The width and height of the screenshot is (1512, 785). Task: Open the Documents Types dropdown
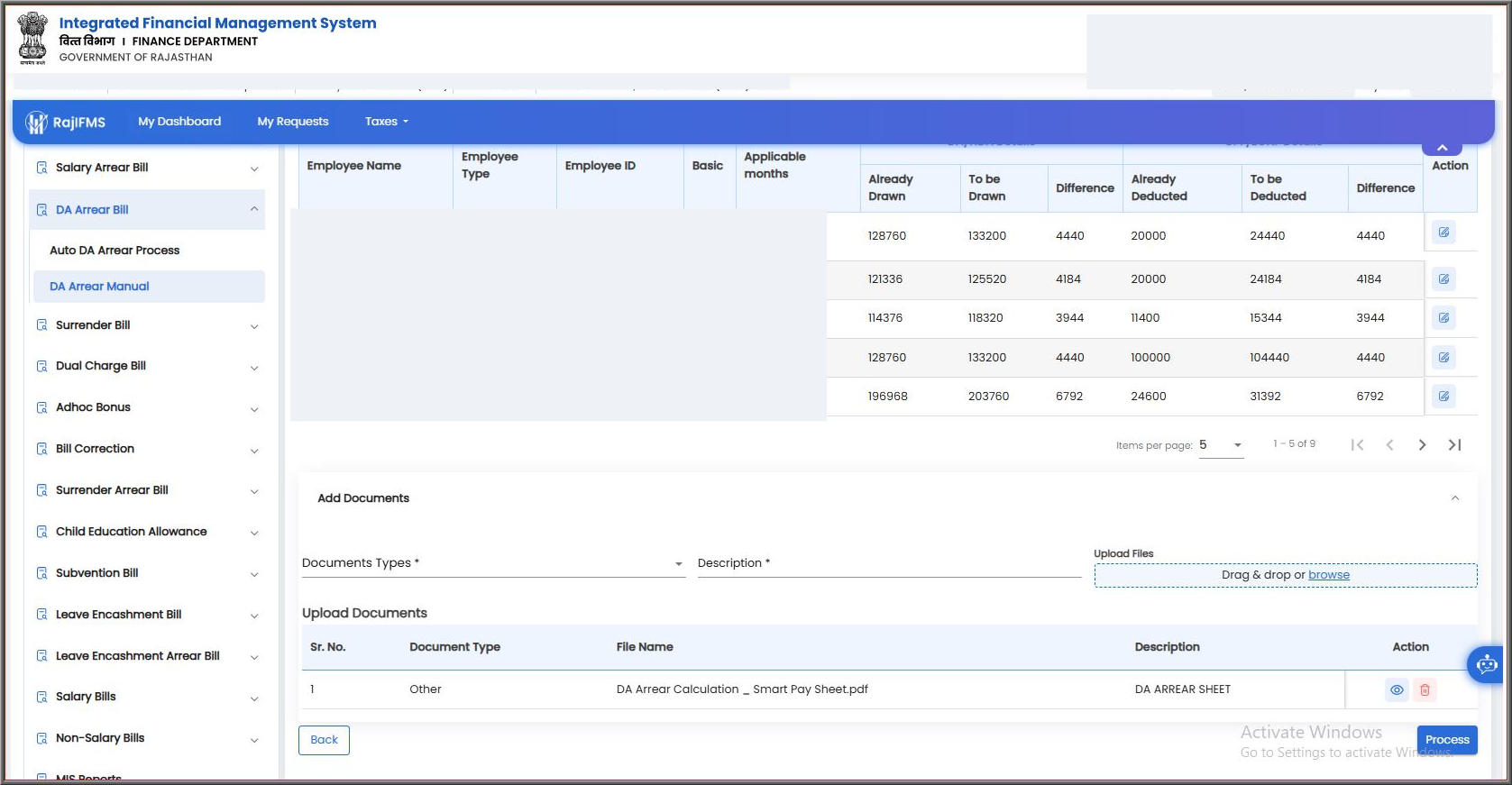(x=493, y=563)
